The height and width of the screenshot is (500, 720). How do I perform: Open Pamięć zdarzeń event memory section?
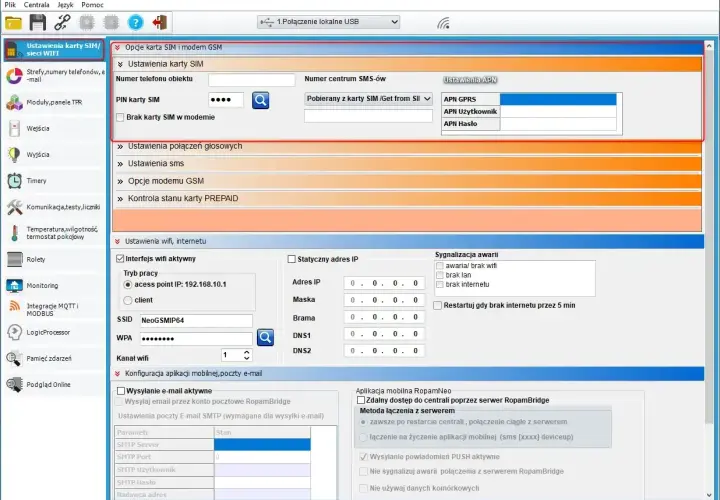pos(54,359)
